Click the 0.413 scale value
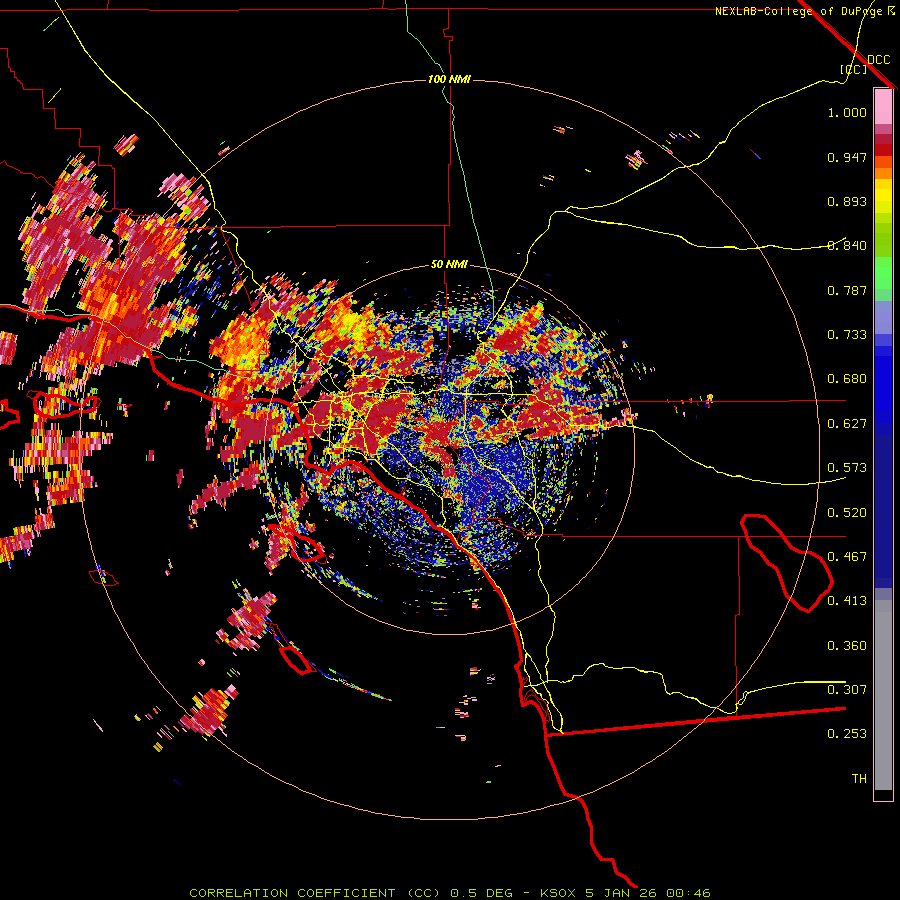The image size is (900, 900). pyautogui.click(x=847, y=601)
